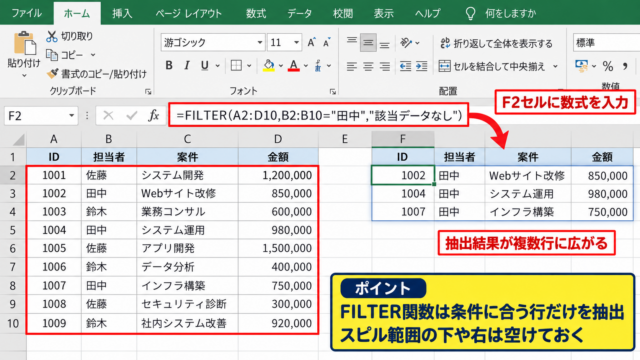Image resolution: width=640 pixels, height=360 pixels.
Task: Click Decrease Indent icon
Action: (x=405, y=66)
